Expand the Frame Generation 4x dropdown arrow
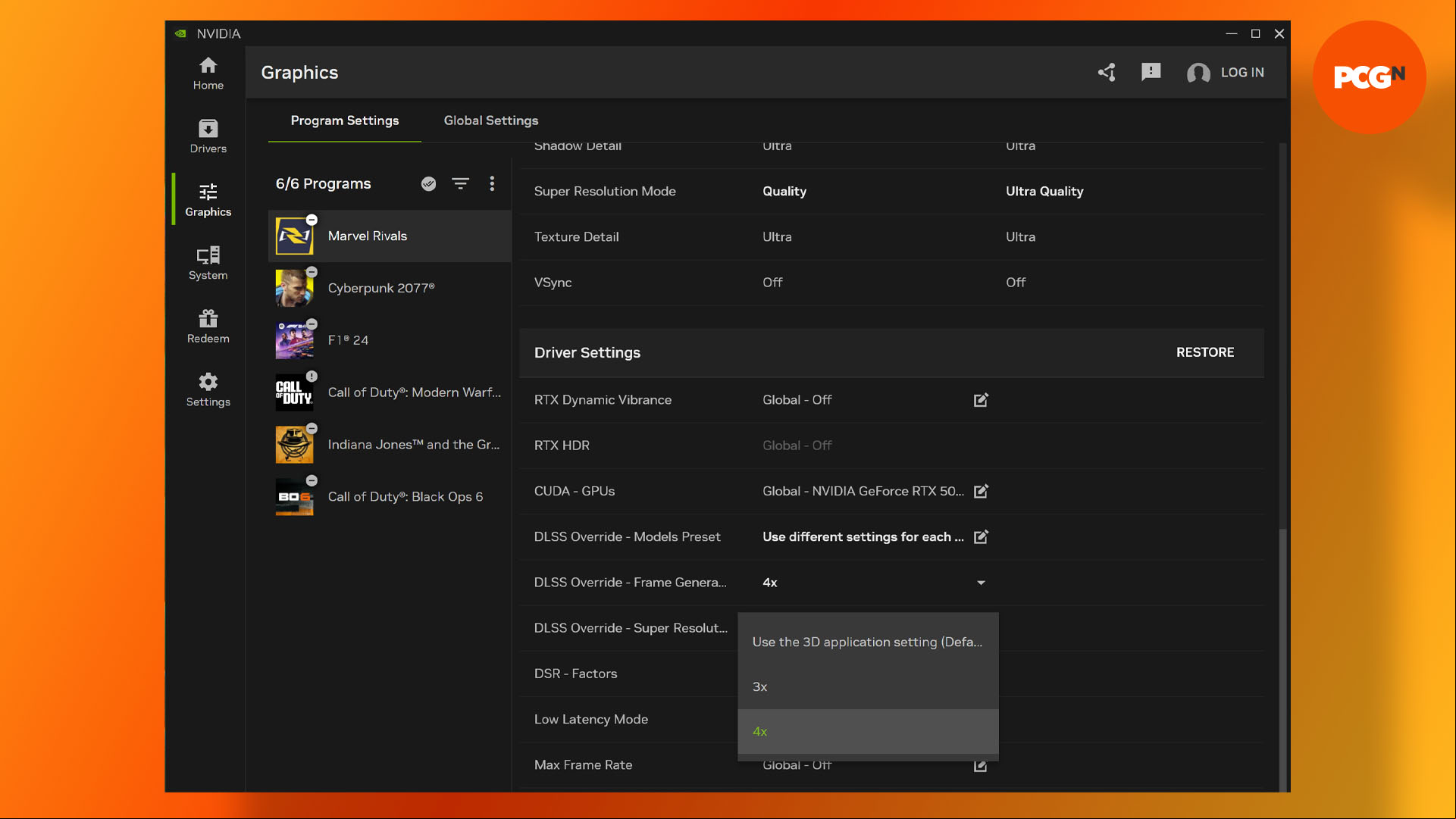Image resolution: width=1456 pixels, height=819 pixels. click(x=981, y=583)
